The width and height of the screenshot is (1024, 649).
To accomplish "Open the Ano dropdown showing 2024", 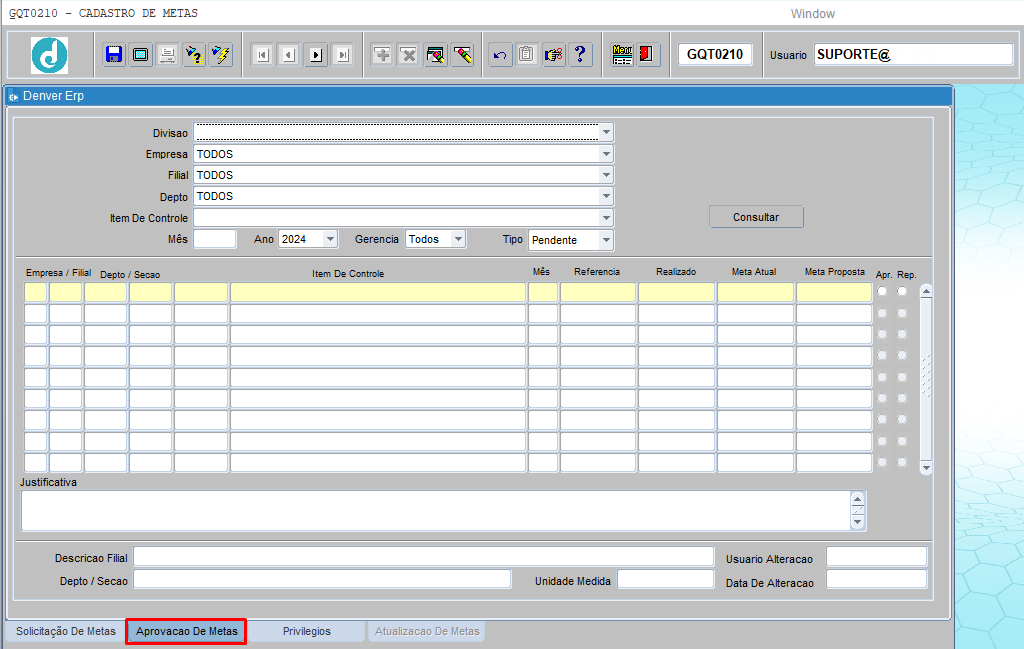I will [330, 239].
